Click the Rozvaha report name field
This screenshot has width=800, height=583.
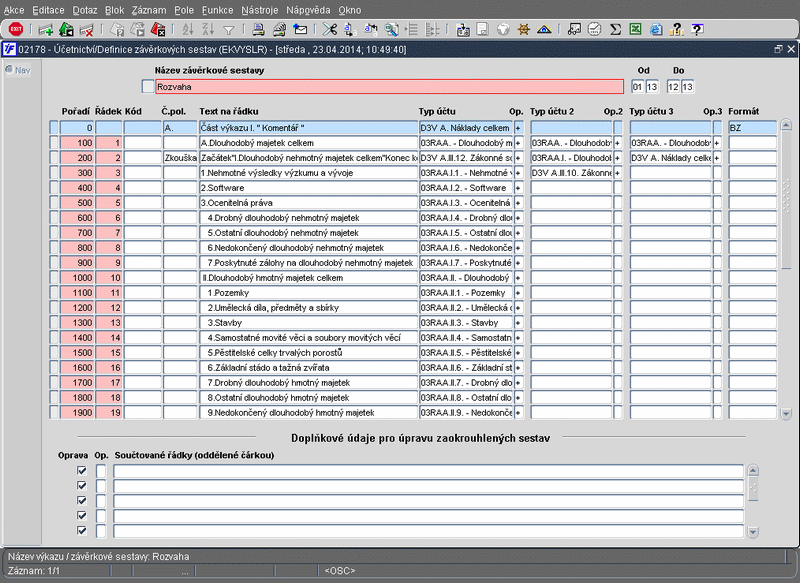click(389, 87)
